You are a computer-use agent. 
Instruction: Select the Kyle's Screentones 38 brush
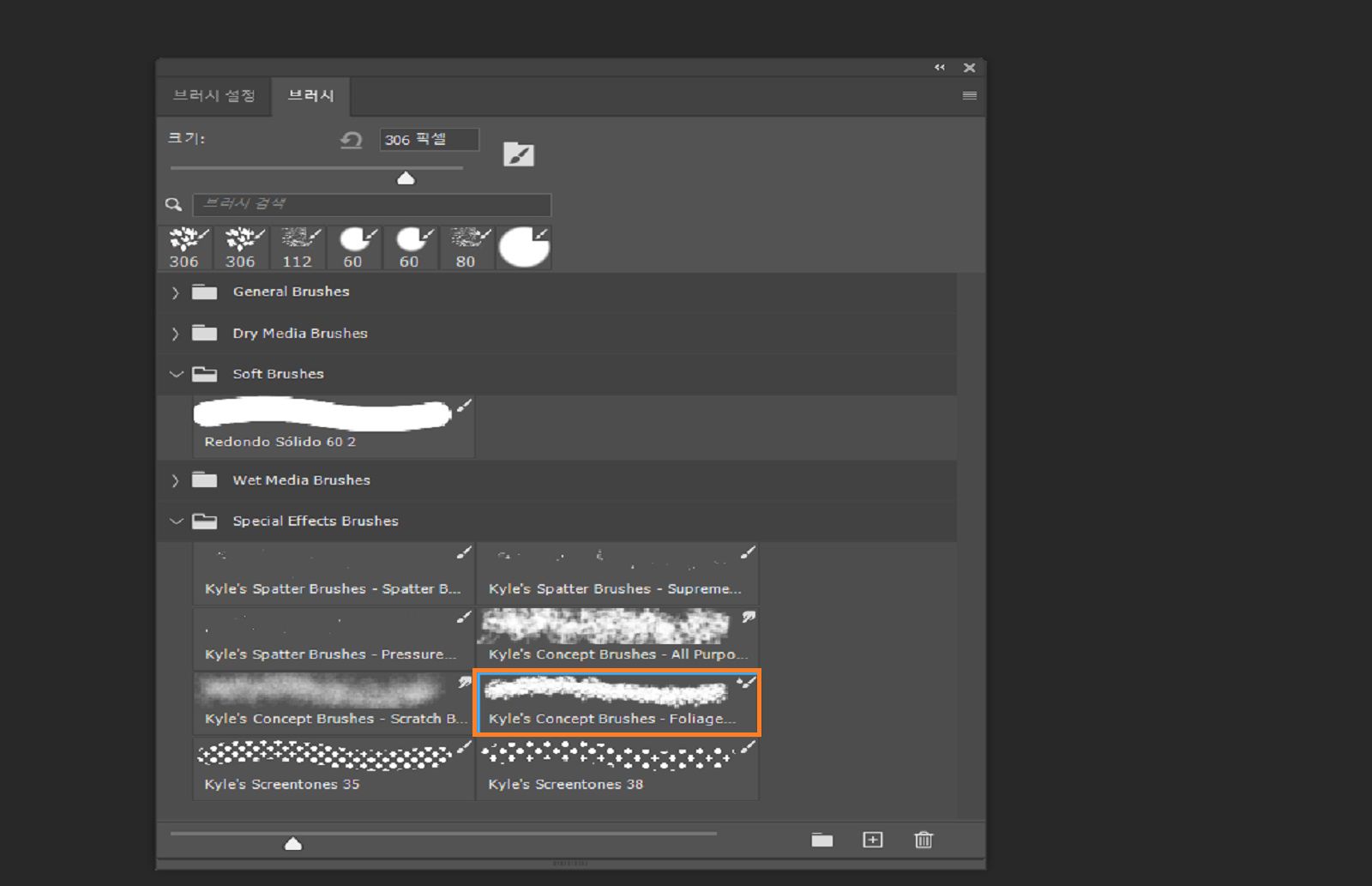[x=617, y=768]
